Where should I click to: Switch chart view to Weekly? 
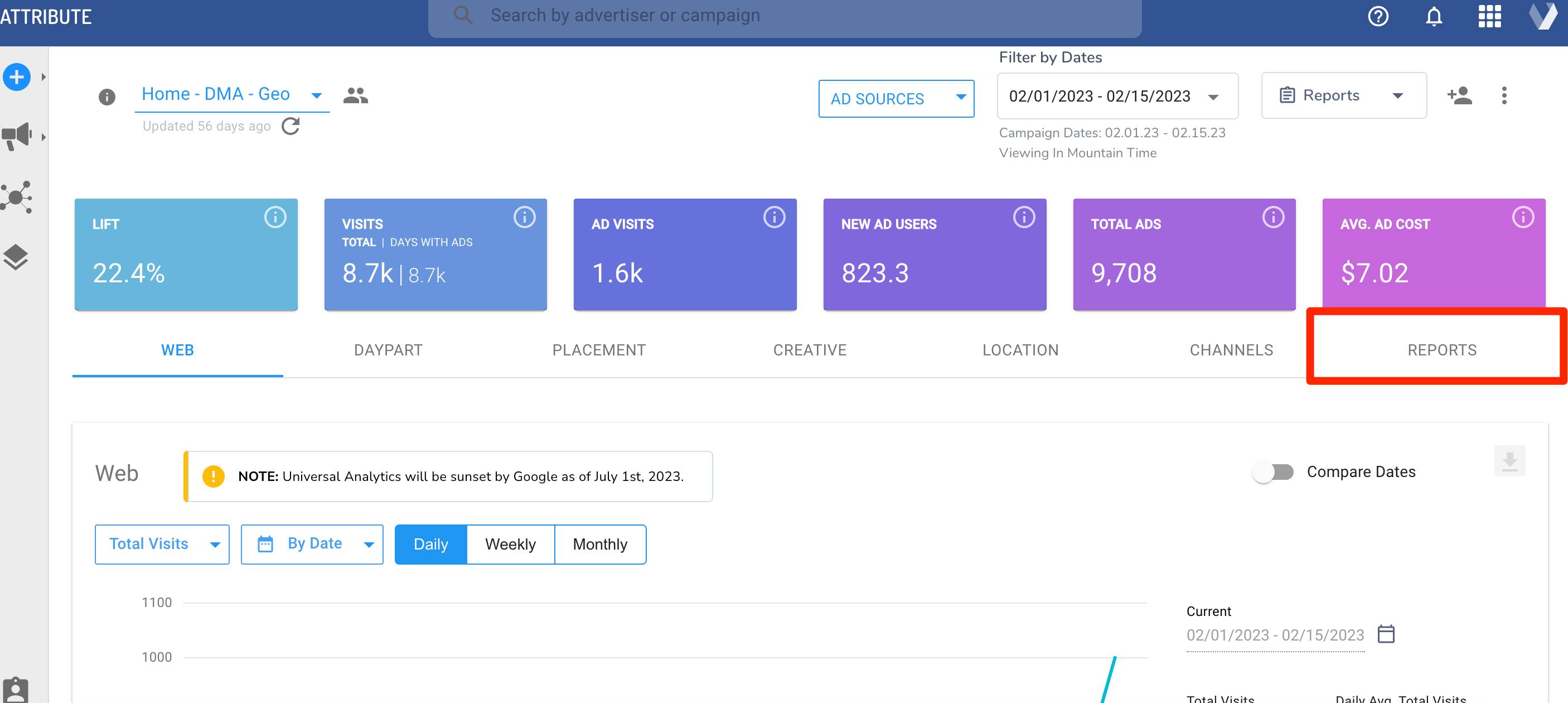click(510, 544)
